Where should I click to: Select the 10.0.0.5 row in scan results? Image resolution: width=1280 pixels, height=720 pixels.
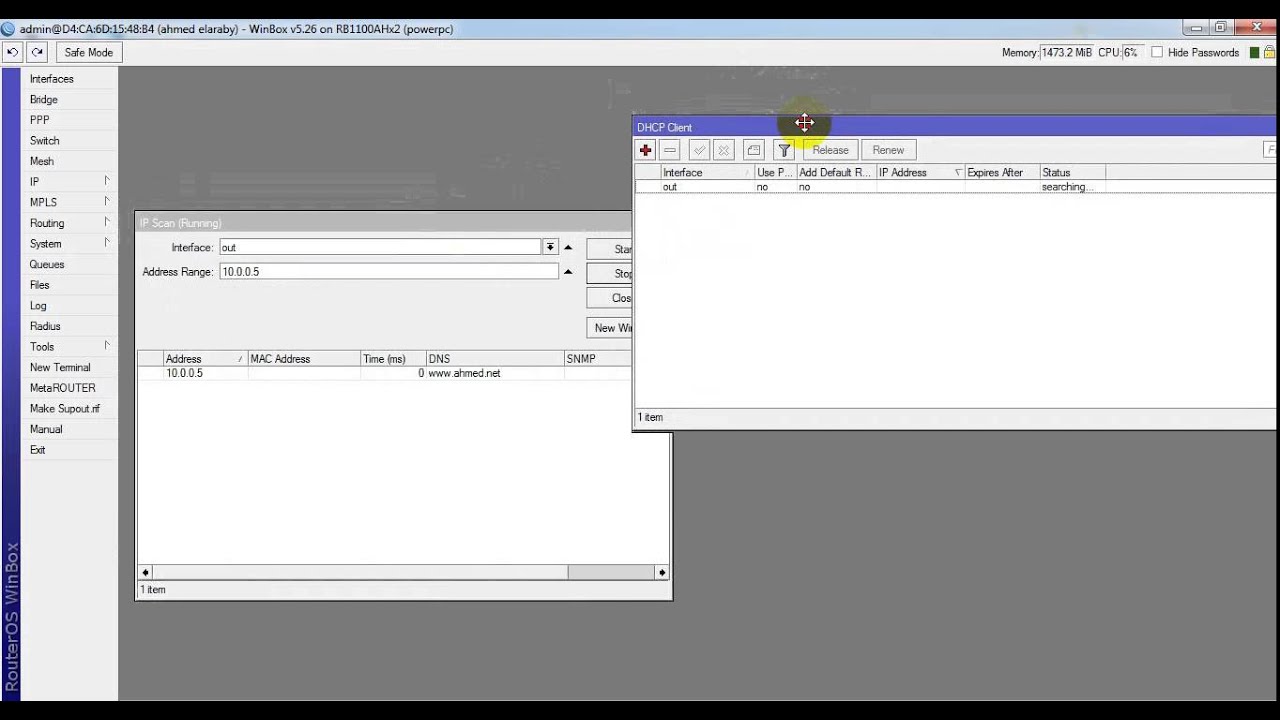coord(385,373)
